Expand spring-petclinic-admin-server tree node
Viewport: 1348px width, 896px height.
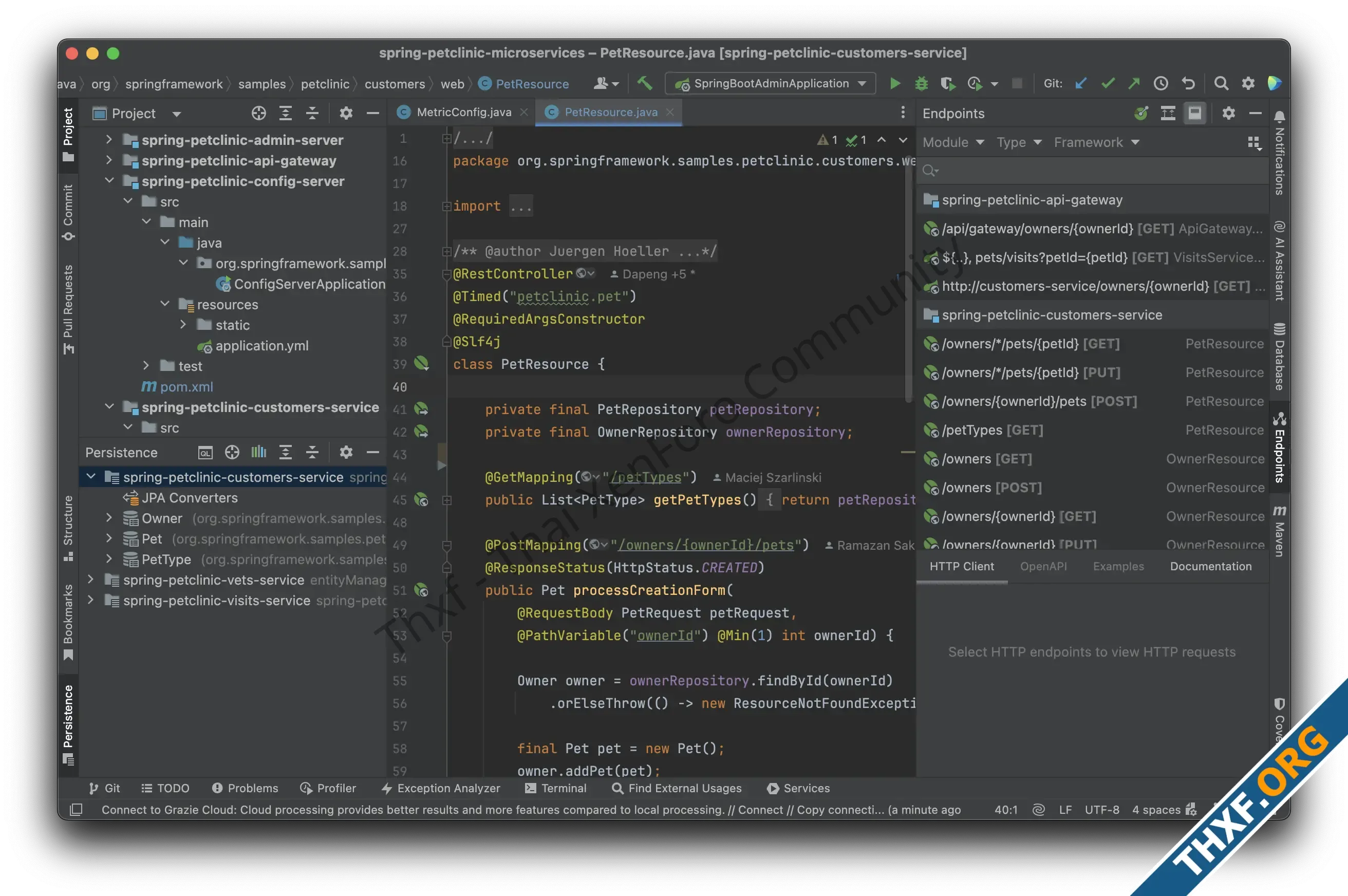pos(109,139)
